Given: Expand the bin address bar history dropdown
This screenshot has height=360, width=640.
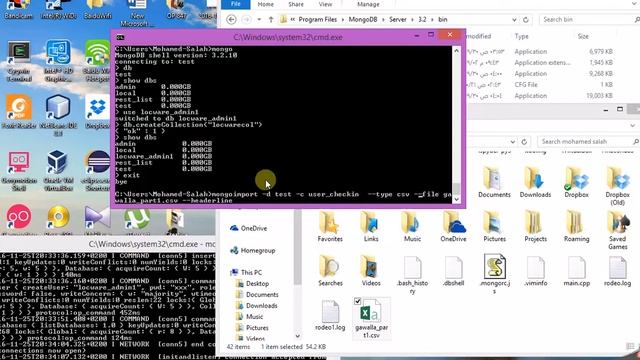Looking at the screenshot, I should point(514,20).
